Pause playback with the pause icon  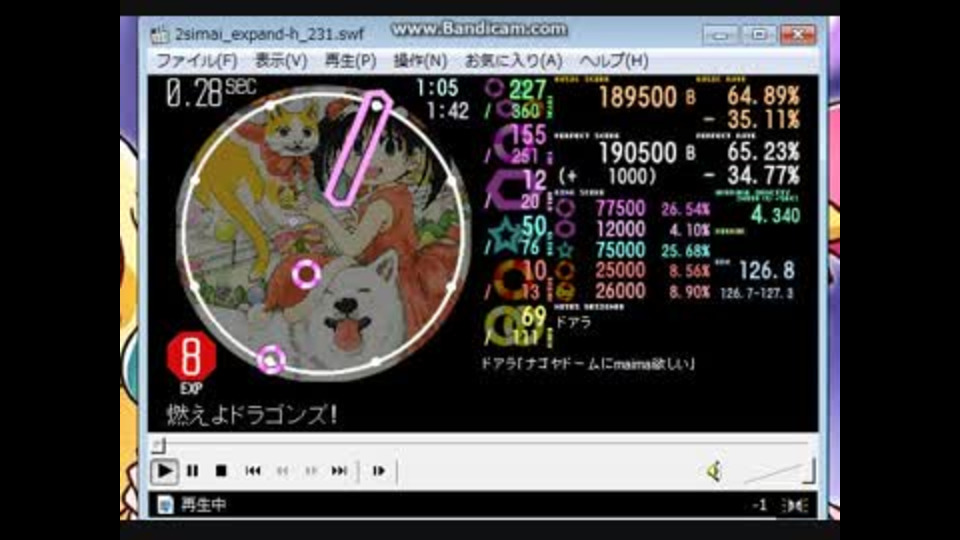coord(192,471)
